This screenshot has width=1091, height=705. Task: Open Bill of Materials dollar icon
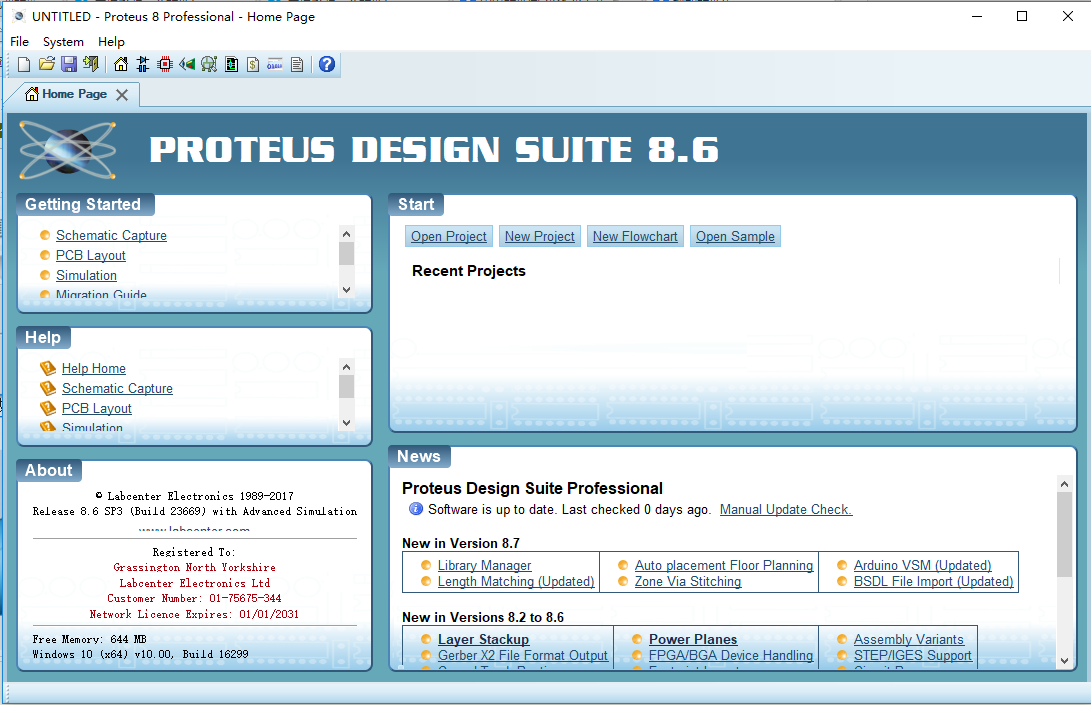(x=253, y=65)
